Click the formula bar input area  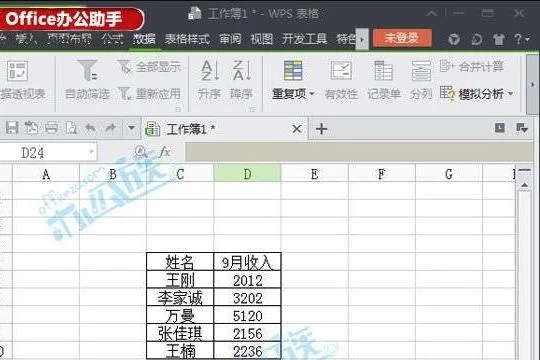[359, 152]
